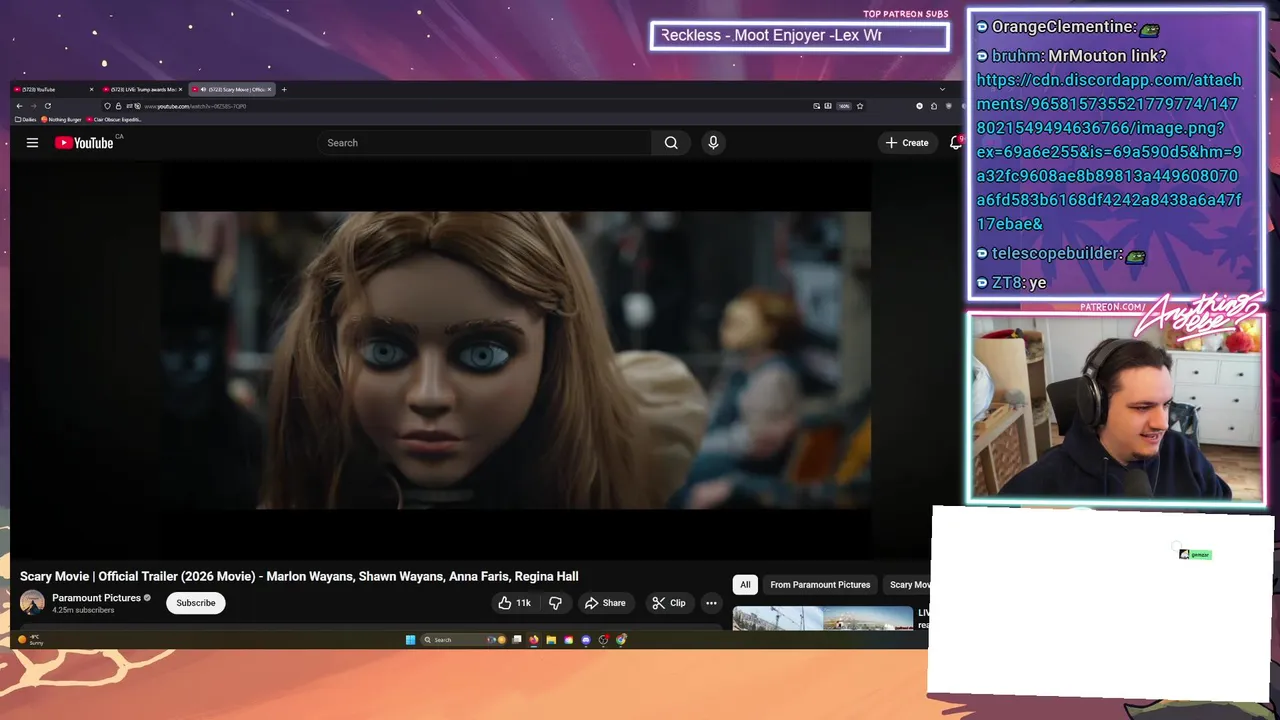Go forward in browser history
The height and width of the screenshot is (720, 1280).
click(34, 106)
